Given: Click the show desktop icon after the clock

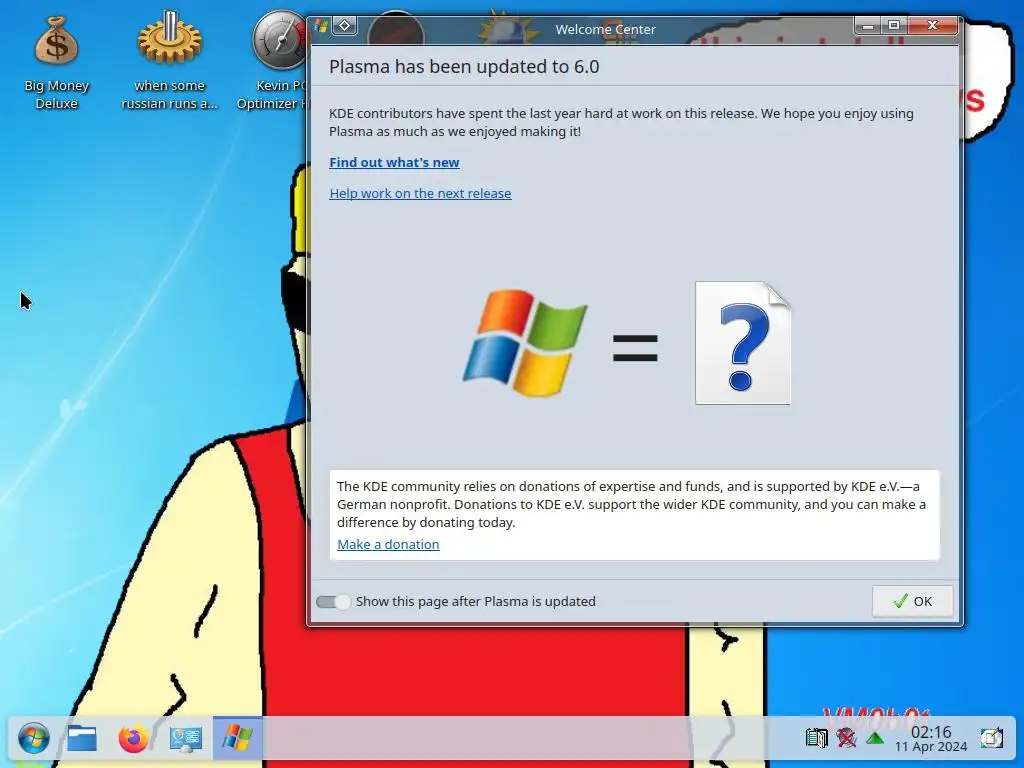Looking at the screenshot, I should (991, 738).
